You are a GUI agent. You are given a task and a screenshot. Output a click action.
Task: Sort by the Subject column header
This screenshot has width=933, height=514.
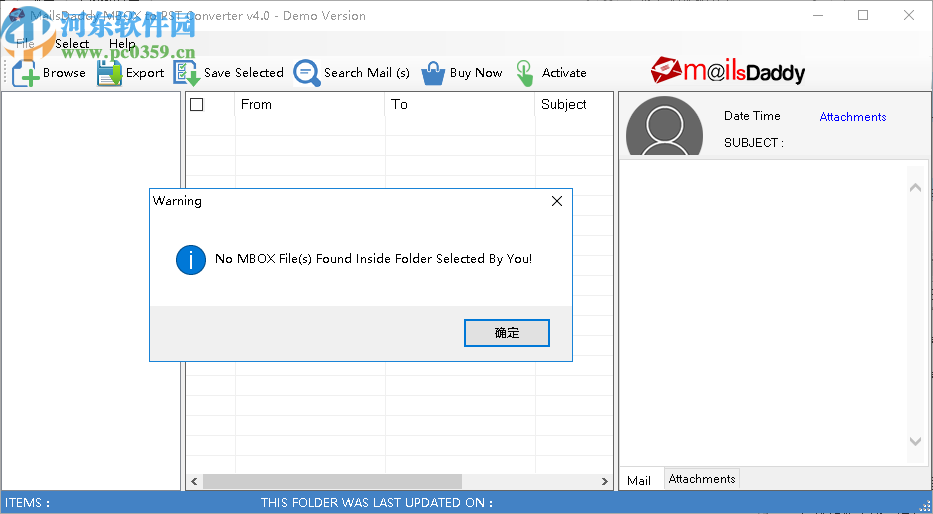574,105
